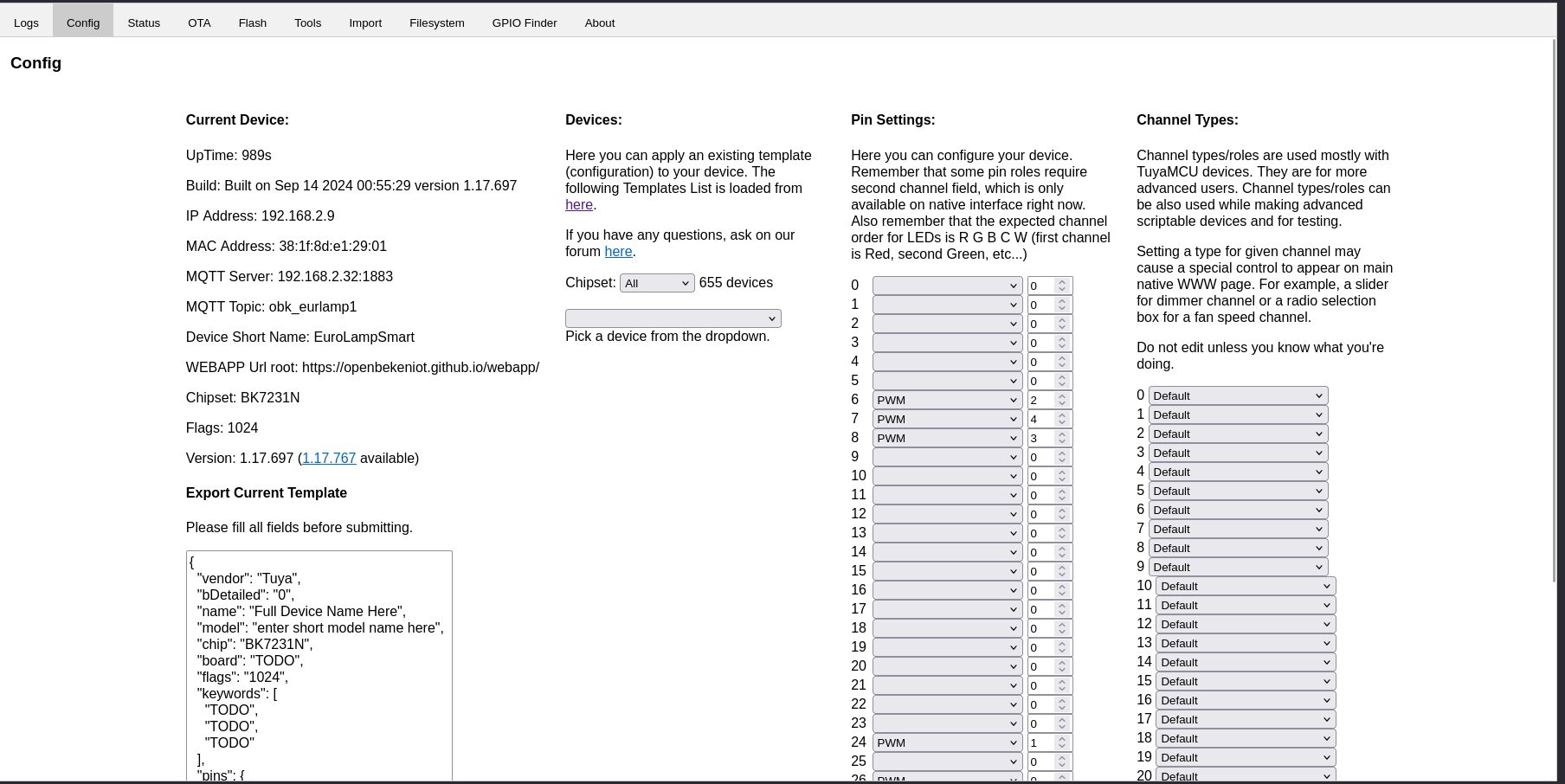The height and width of the screenshot is (784, 1565).
Task: Open the Status tab
Action: click(144, 22)
